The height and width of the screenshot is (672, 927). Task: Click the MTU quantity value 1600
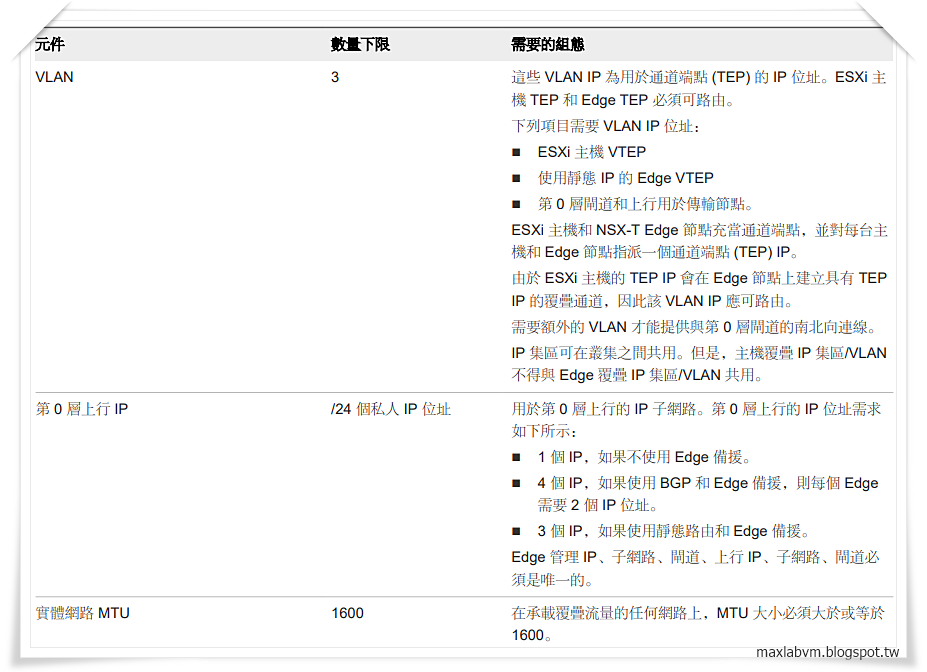click(x=348, y=613)
